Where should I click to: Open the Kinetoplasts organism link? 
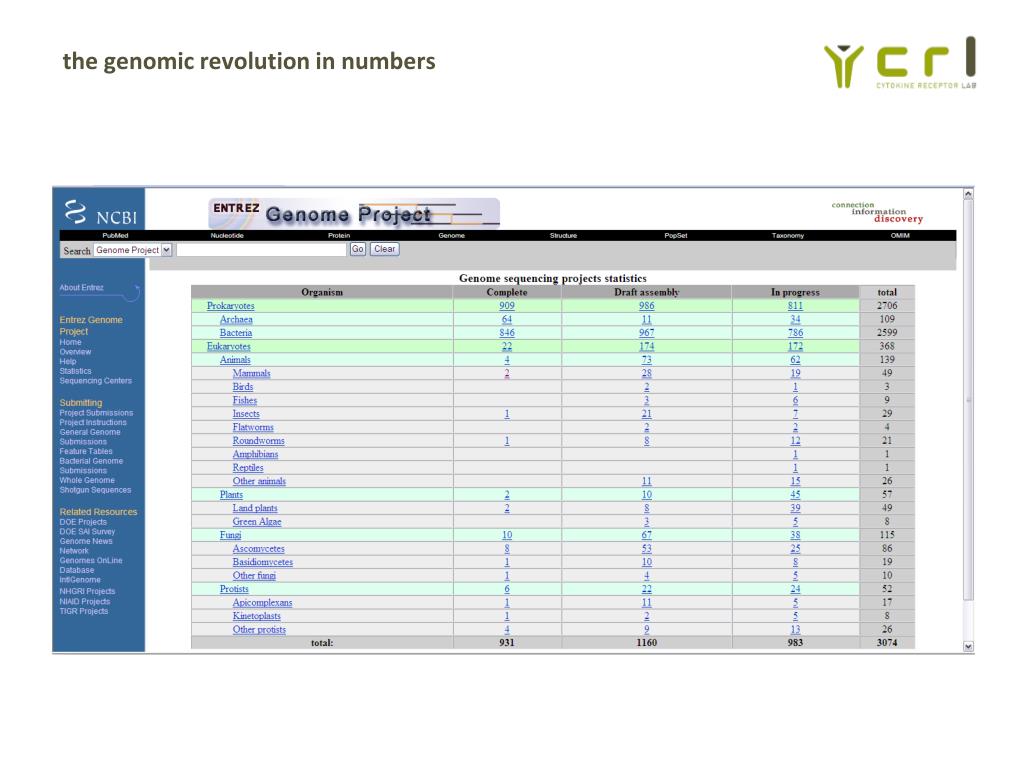257,616
